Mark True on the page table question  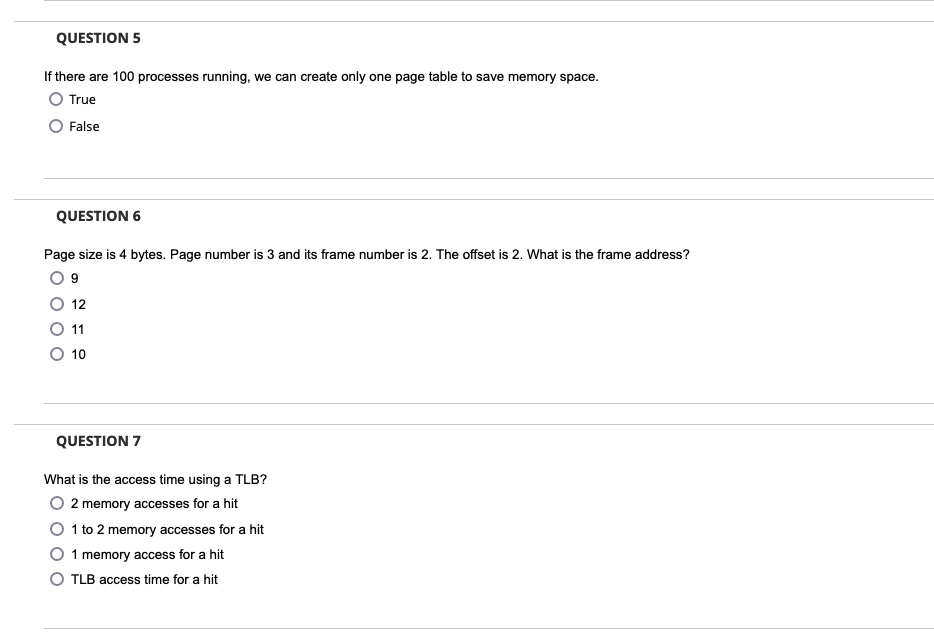pyautogui.click(x=56, y=99)
